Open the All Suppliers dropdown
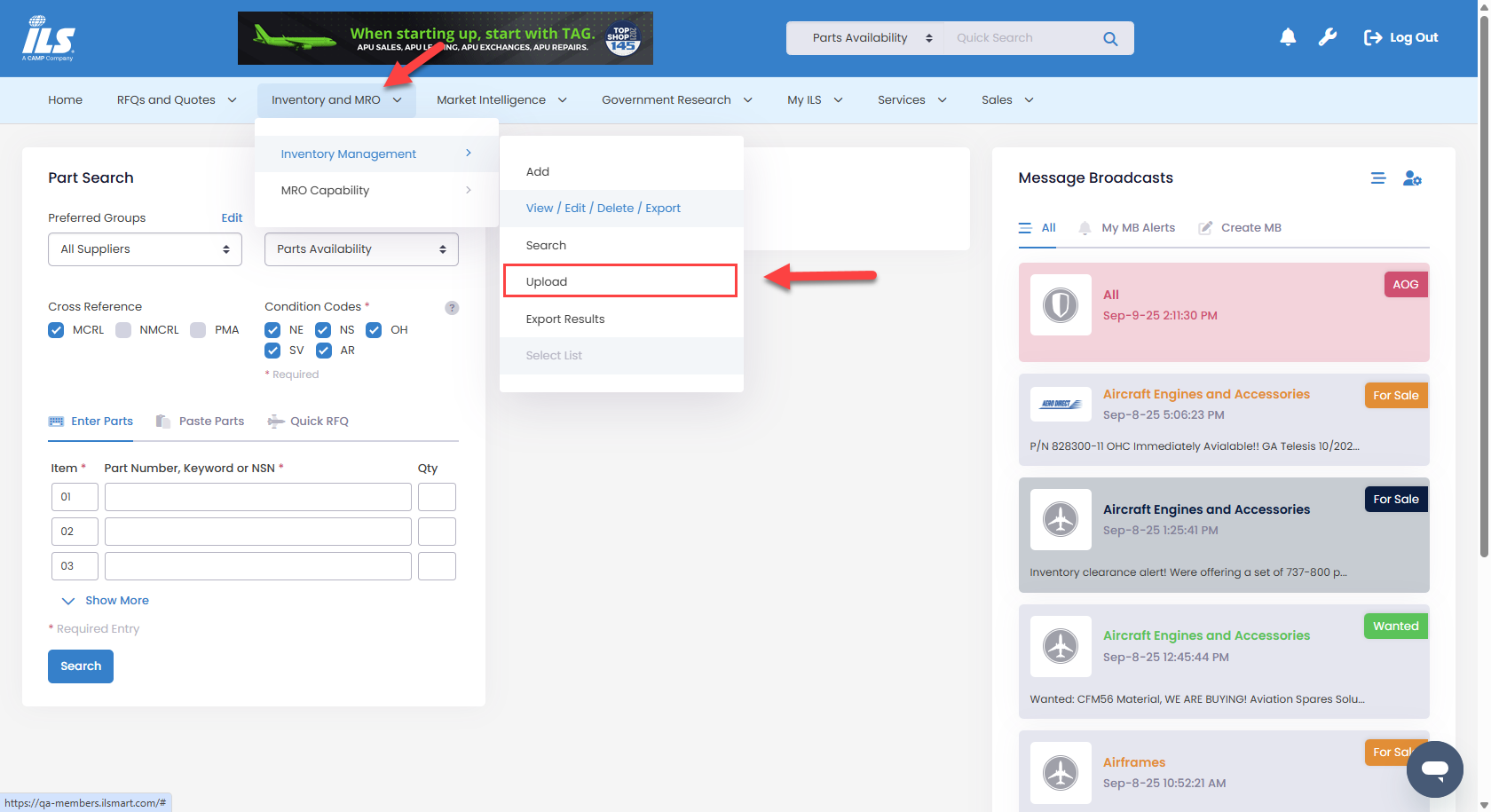 [x=145, y=249]
